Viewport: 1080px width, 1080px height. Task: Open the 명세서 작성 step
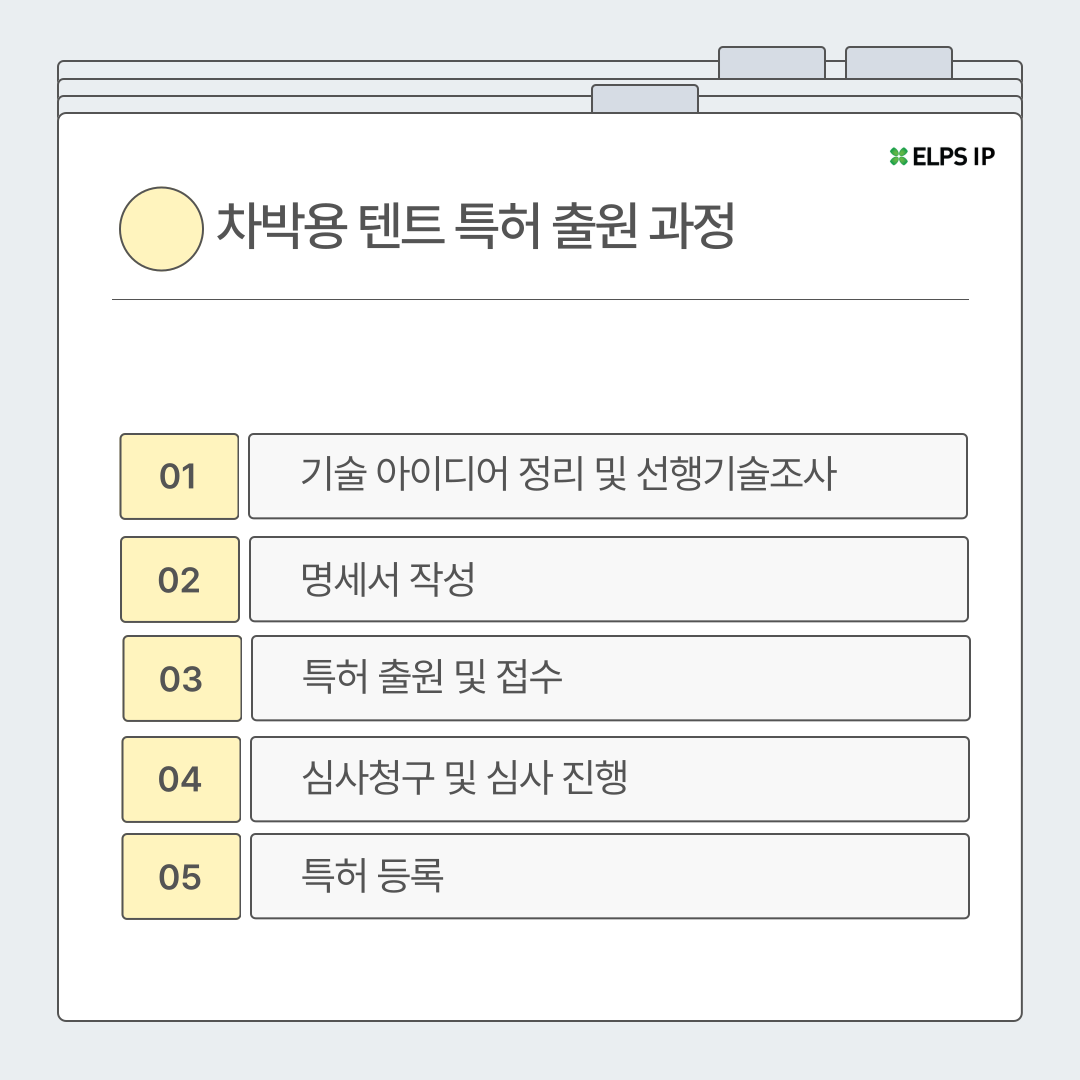point(609,579)
